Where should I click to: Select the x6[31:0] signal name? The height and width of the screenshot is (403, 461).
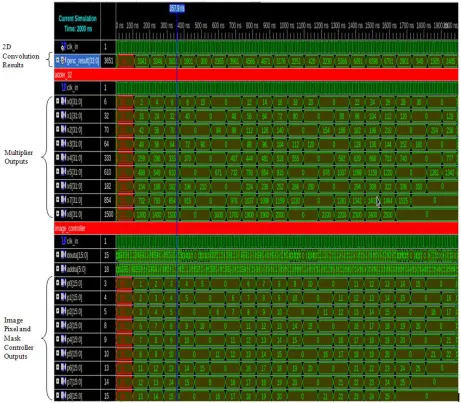[74, 186]
